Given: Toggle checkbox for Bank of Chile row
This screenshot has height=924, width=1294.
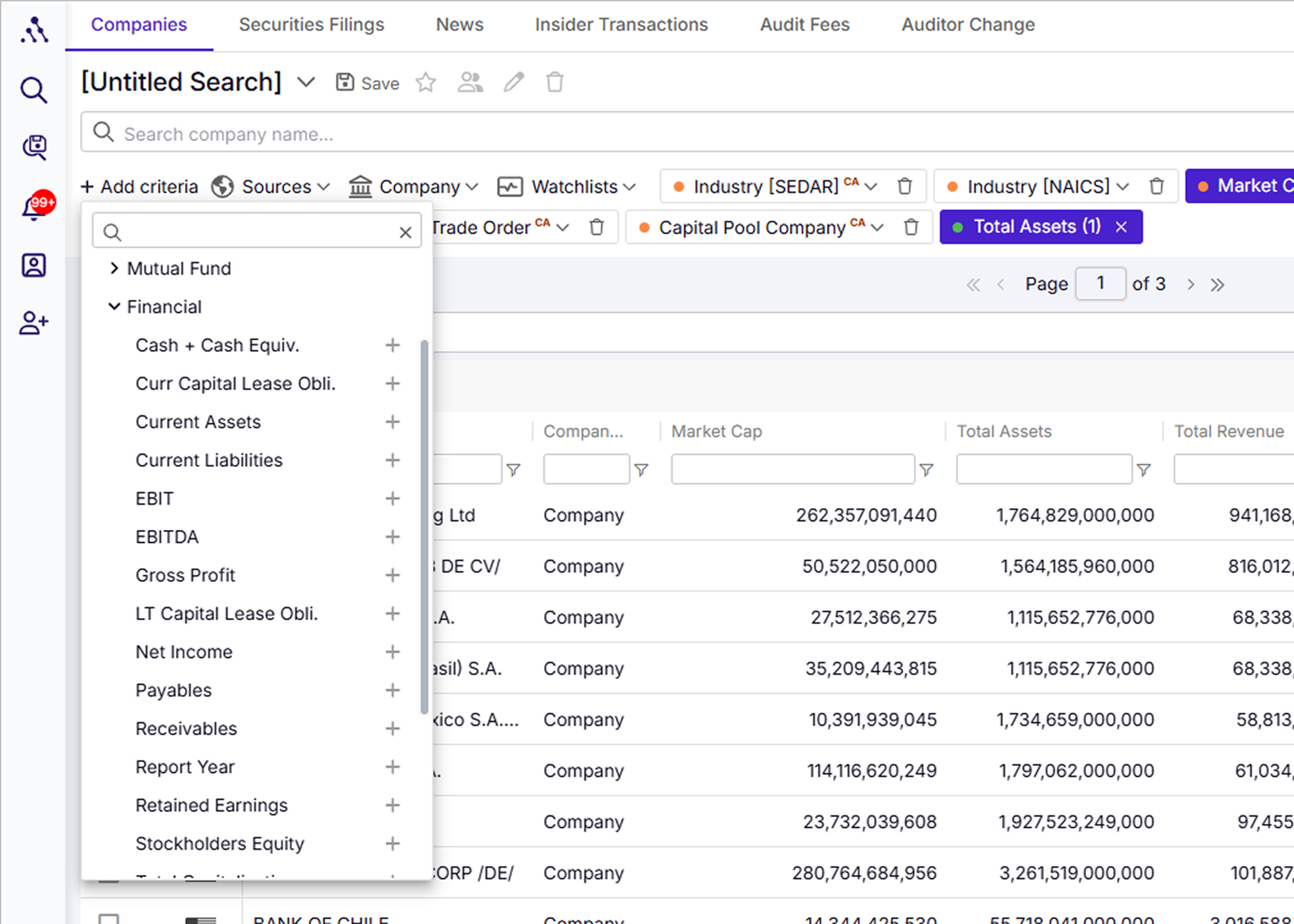Looking at the screenshot, I should [x=109, y=919].
